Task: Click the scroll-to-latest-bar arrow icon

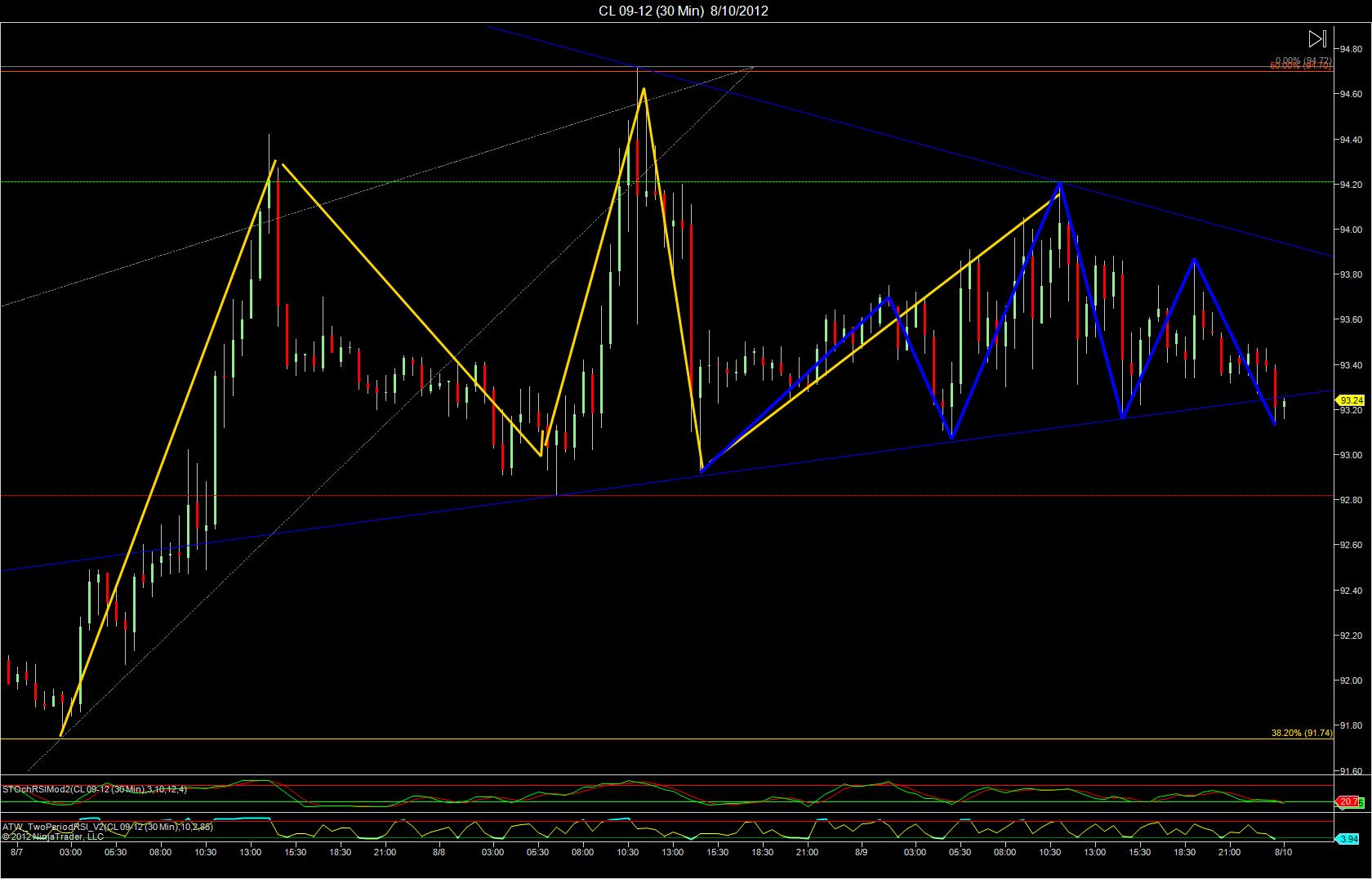Action: click(1316, 38)
